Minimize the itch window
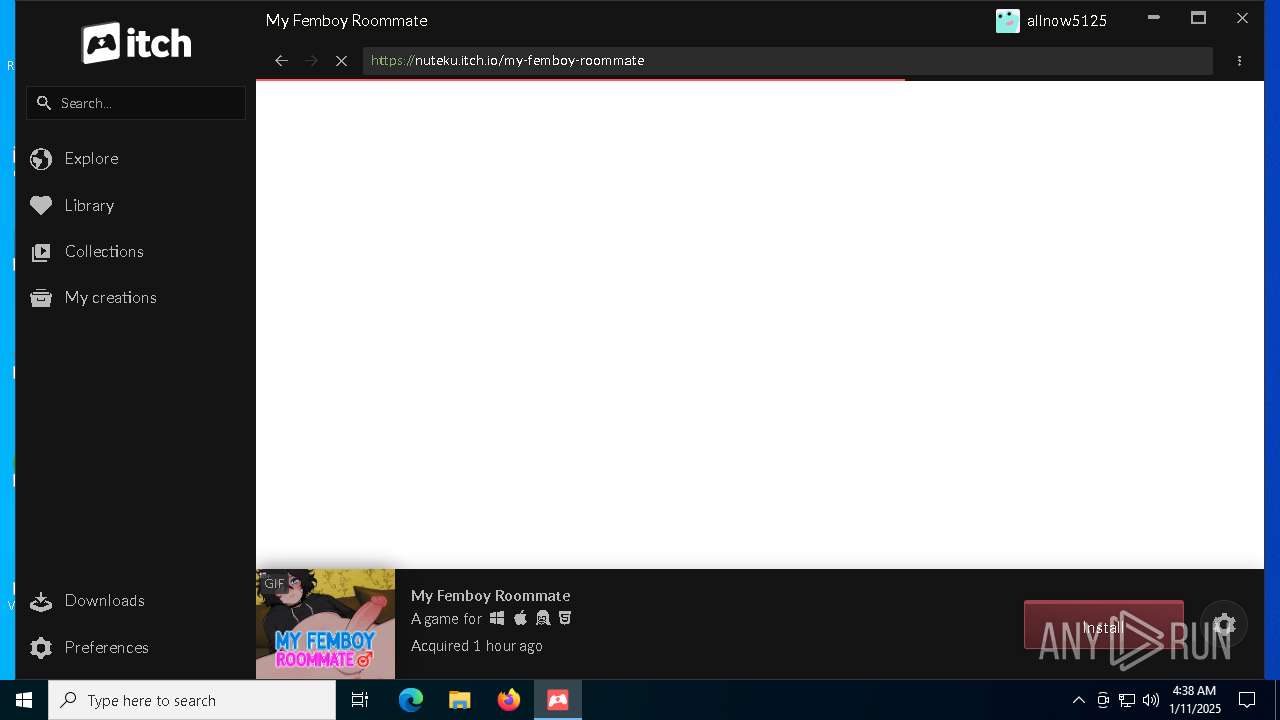Screen dimensions: 1280x720 click(x=1153, y=18)
